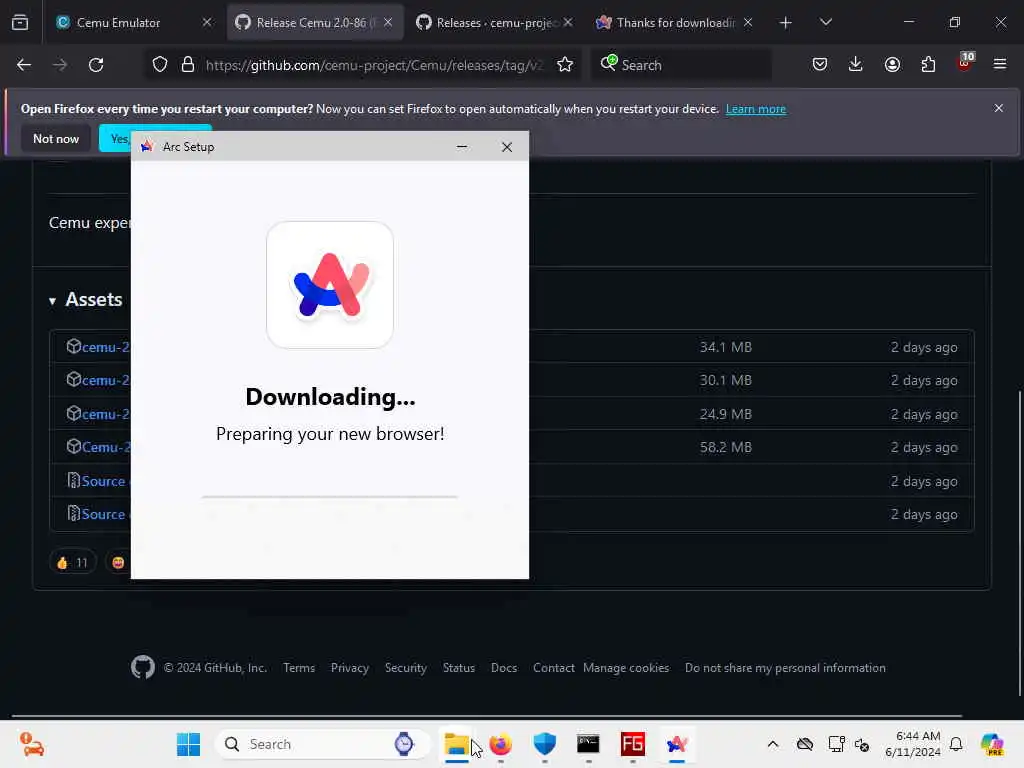Open File Explorer from the taskbar
This screenshot has width=1024, height=768.
click(x=456, y=744)
